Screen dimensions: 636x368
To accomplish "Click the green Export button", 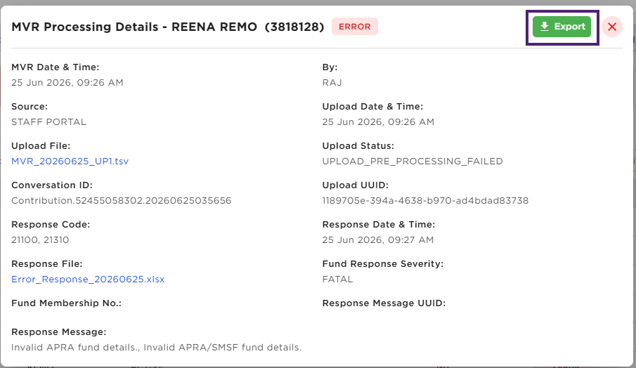I will (562, 27).
